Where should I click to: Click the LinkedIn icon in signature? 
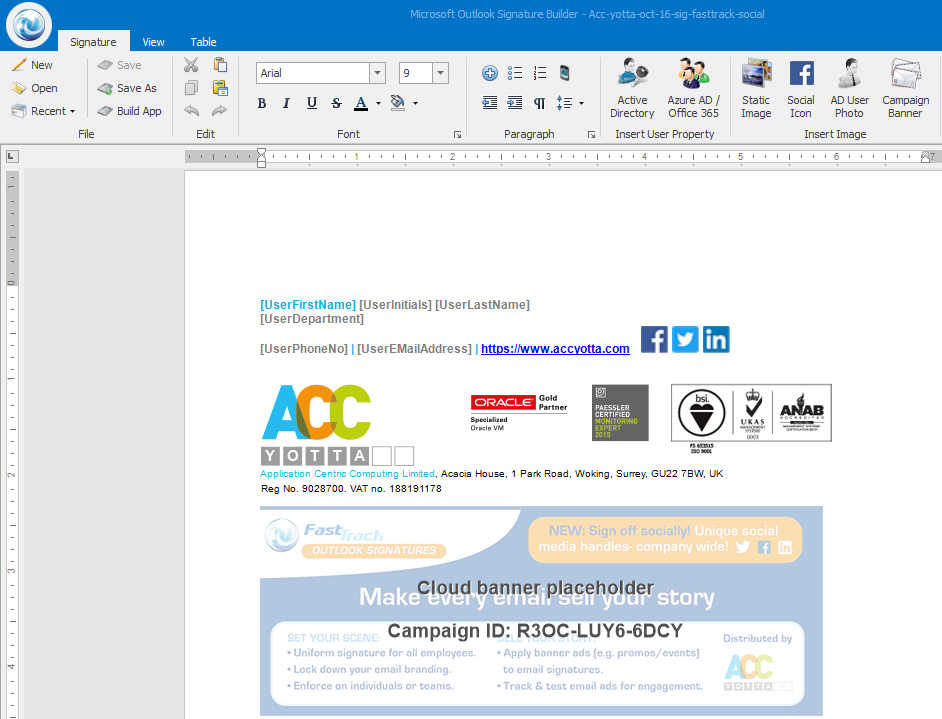[716, 339]
